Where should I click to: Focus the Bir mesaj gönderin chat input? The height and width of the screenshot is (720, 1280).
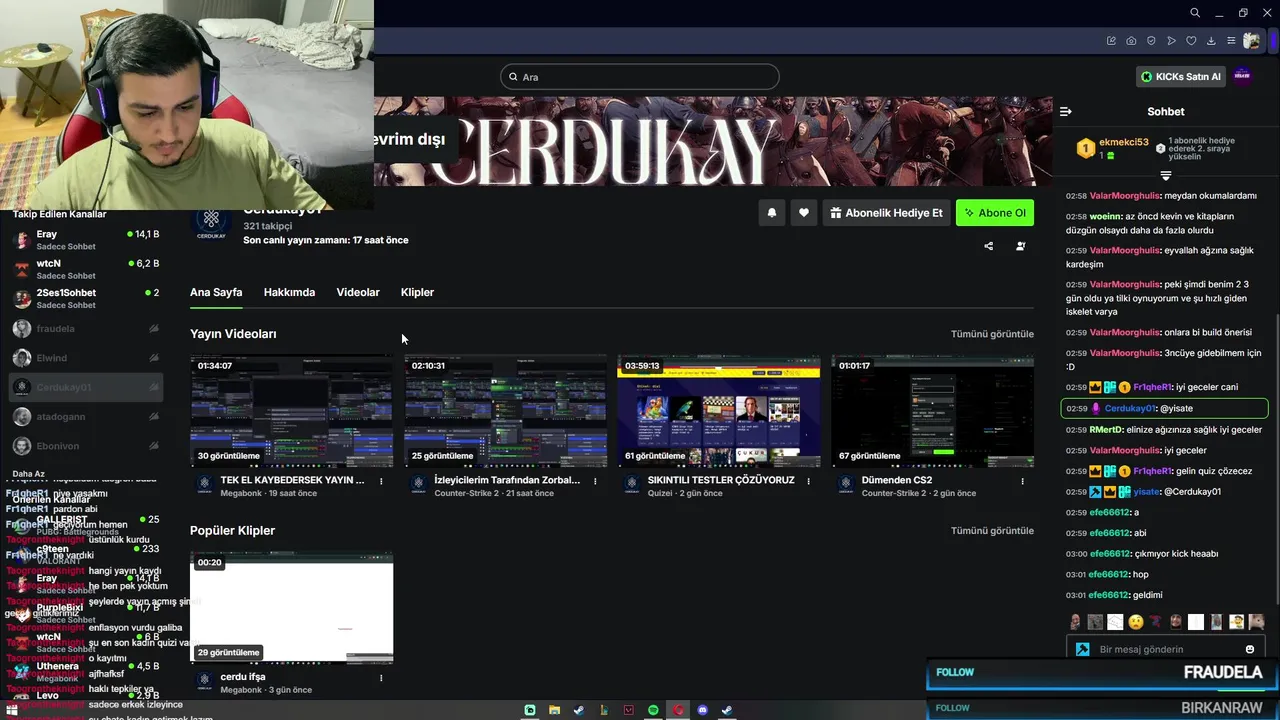point(1165,649)
